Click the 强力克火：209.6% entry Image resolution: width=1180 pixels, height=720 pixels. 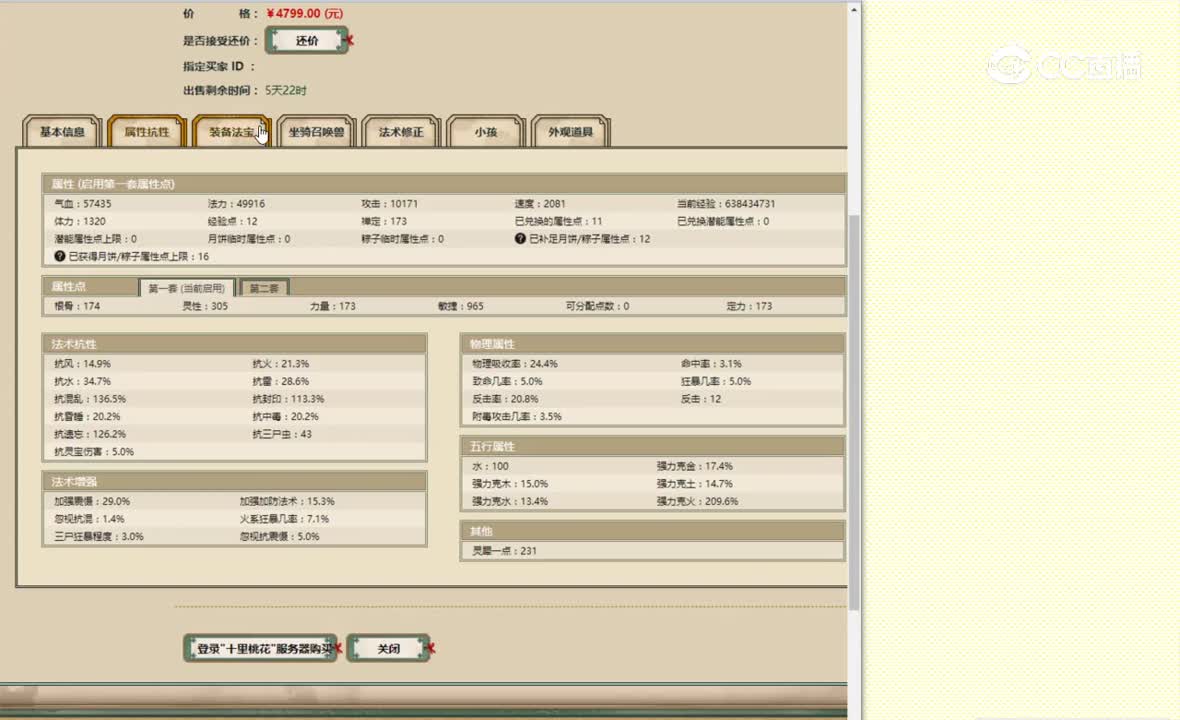698,501
